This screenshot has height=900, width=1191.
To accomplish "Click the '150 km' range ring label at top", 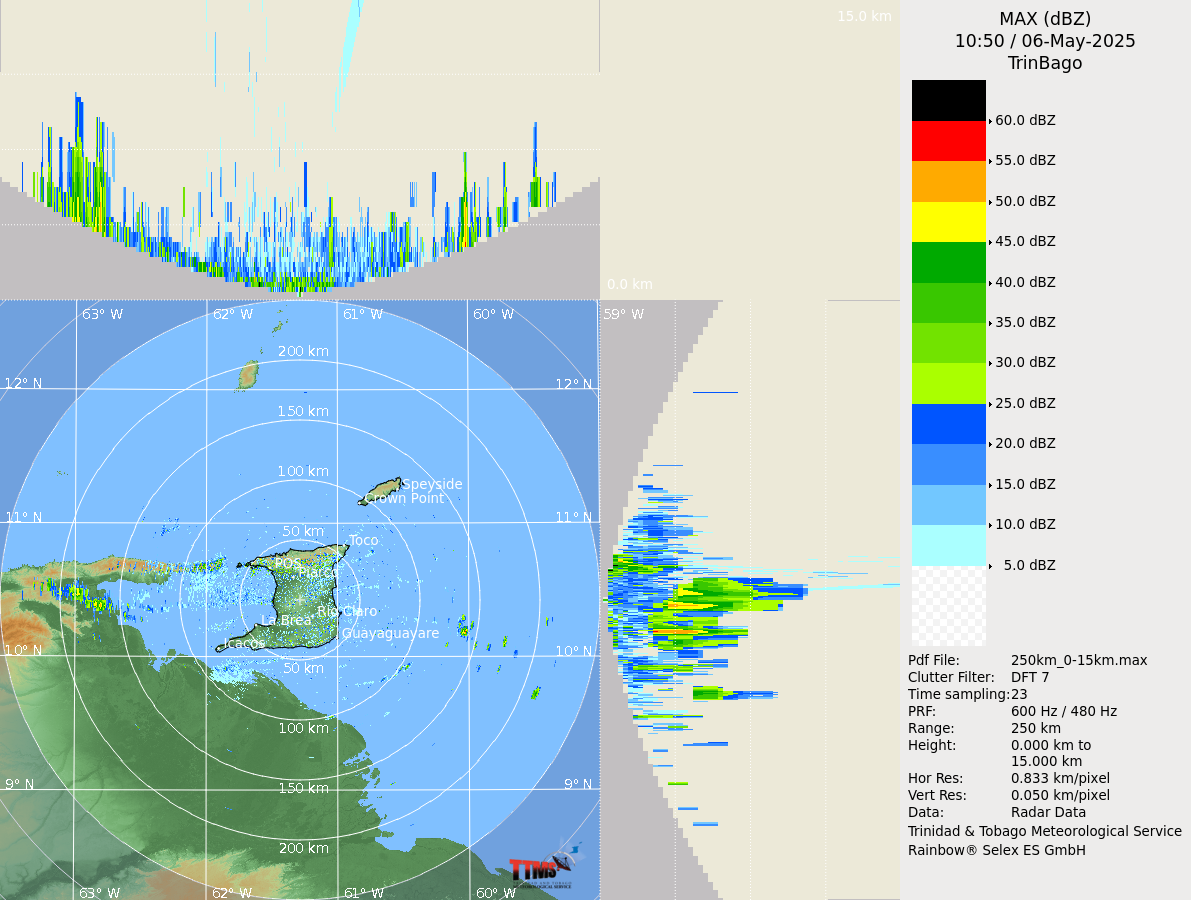I will pyautogui.click(x=303, y=411).
